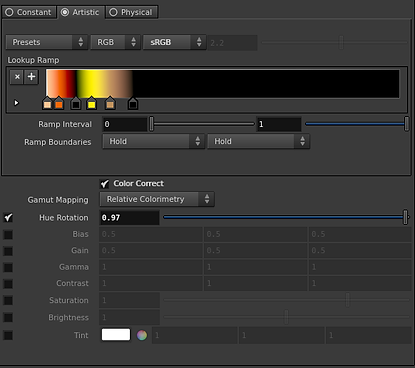Click the Gamut Mapping label
Screen dimensions: 415x368
pyautogui.click(x=58, y=200)
